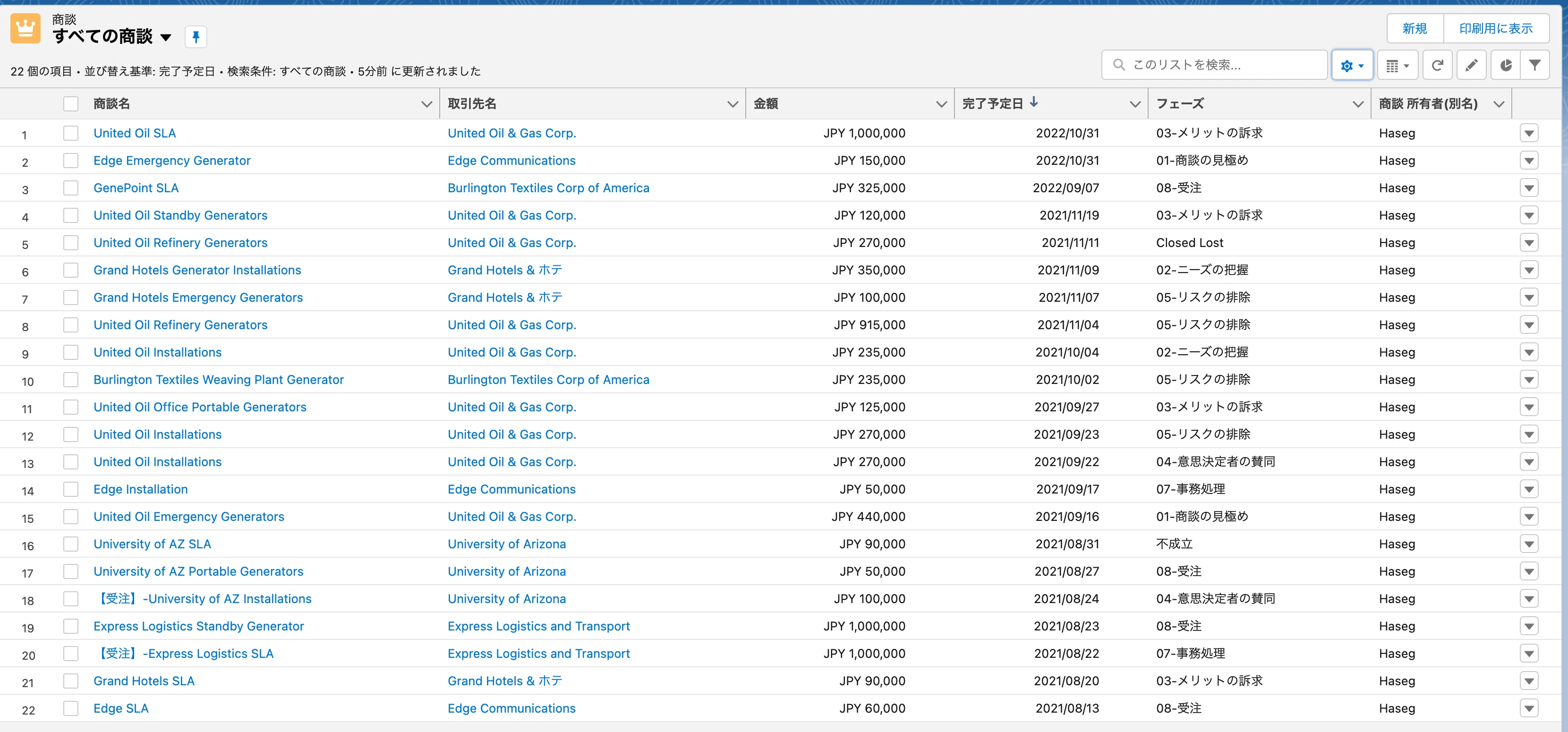Sort by 商談名 column header
The height and width of the screenshot is (732, 1568).
112,104
